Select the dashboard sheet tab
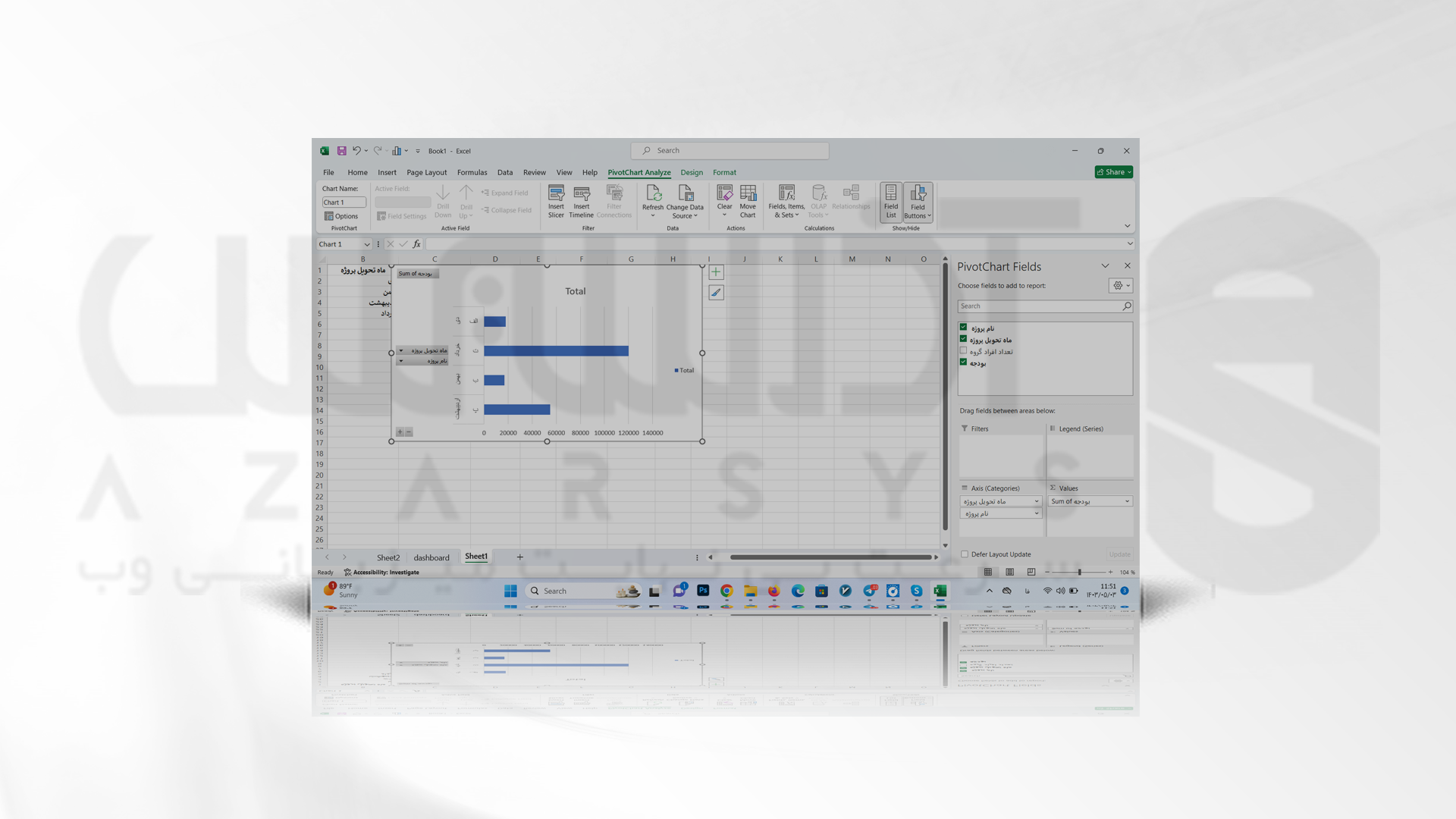Image resolution: width=1456 pixels, height=819 pixels. [x=432, y=557]
